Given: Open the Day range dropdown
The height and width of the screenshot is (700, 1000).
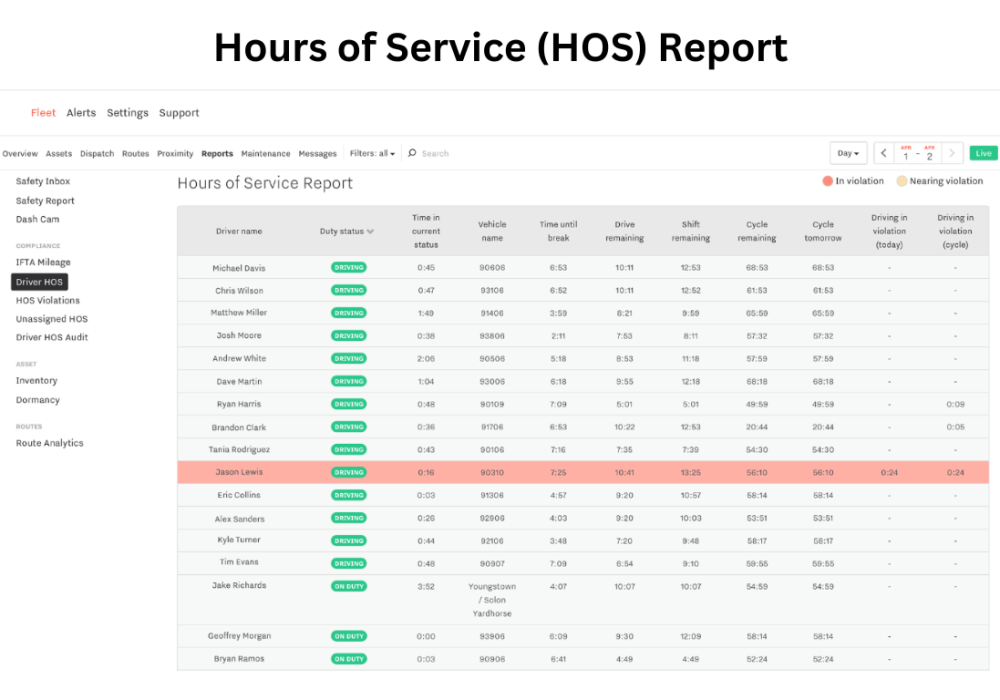Looking at the screenshot, I should 848,153.
